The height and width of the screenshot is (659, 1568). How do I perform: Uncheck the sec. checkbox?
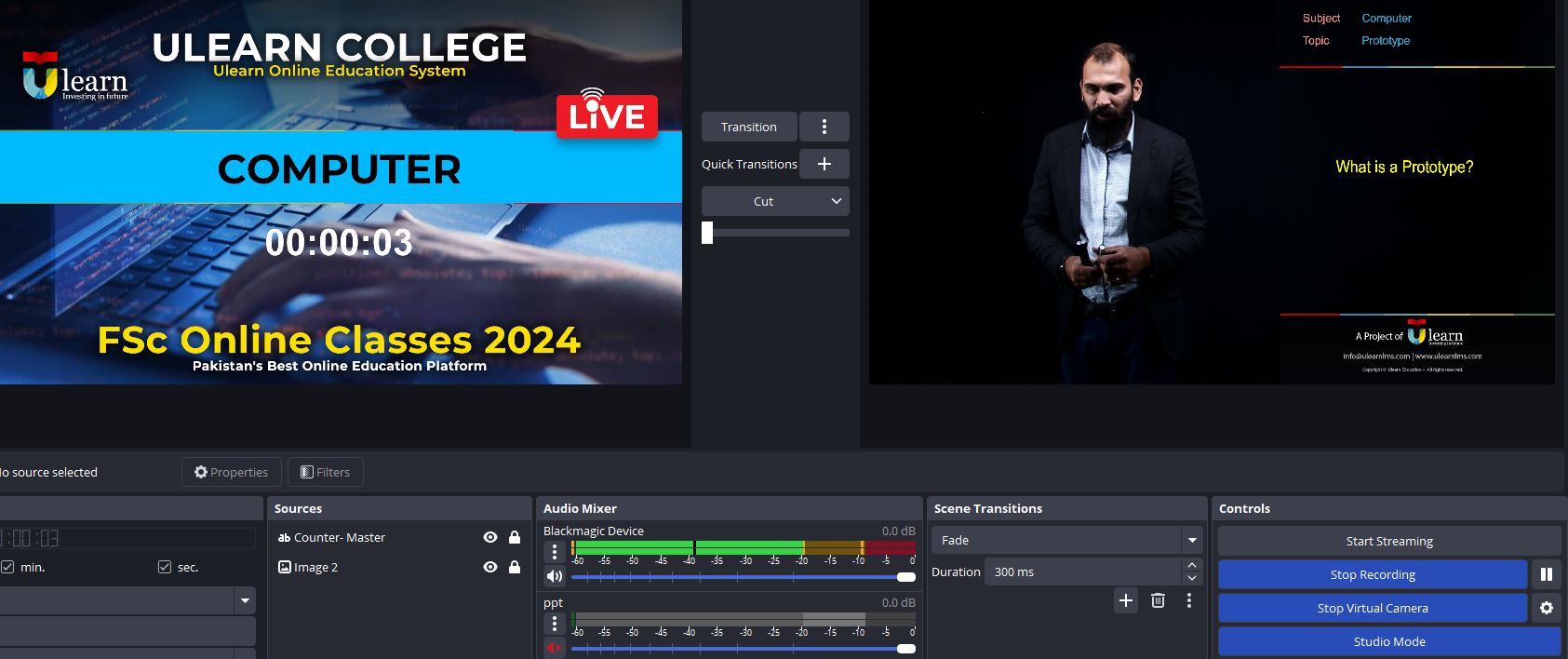[x=165, y=567]
